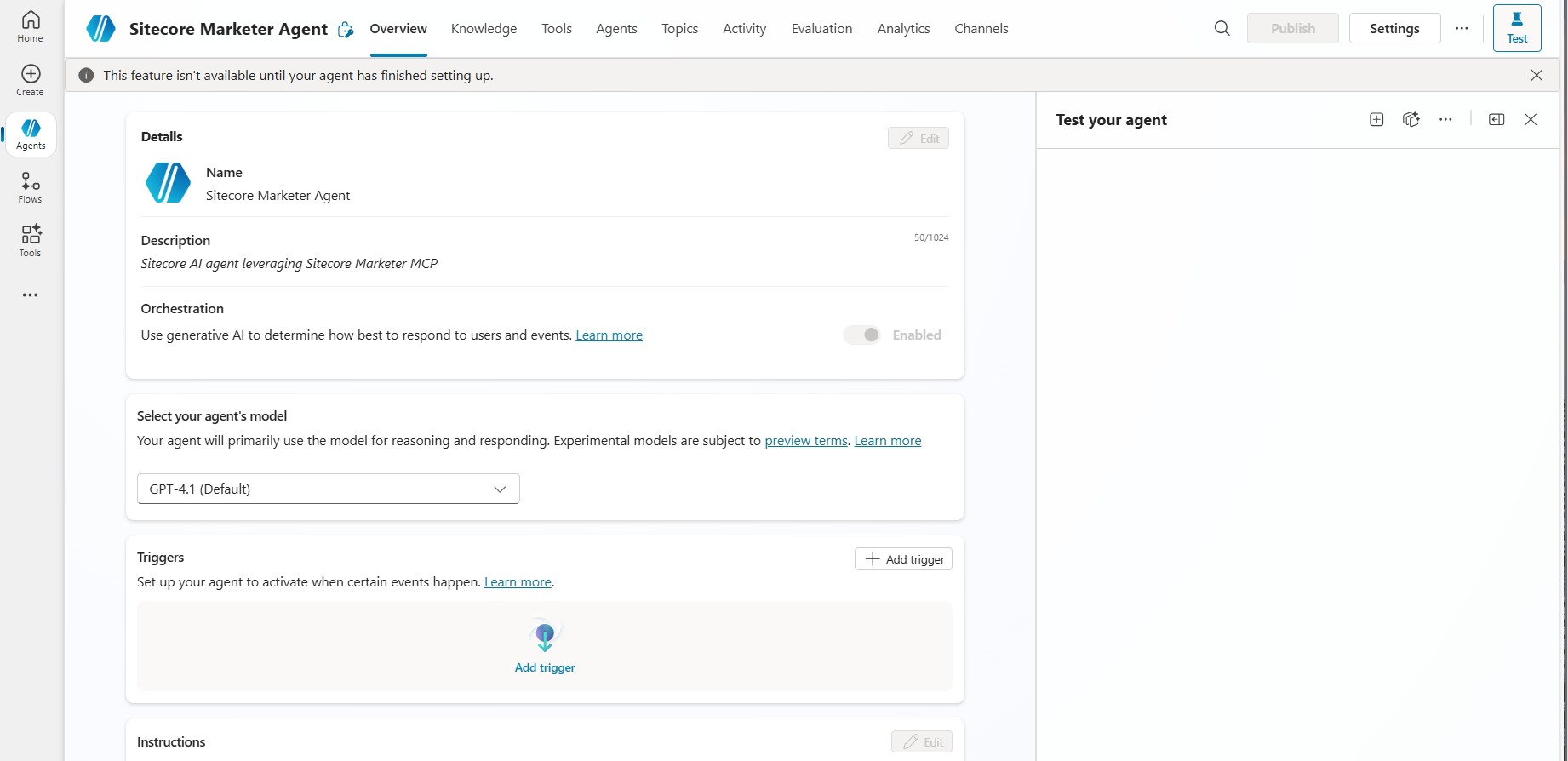Click the Instructions section heading

tap(171, 741)
